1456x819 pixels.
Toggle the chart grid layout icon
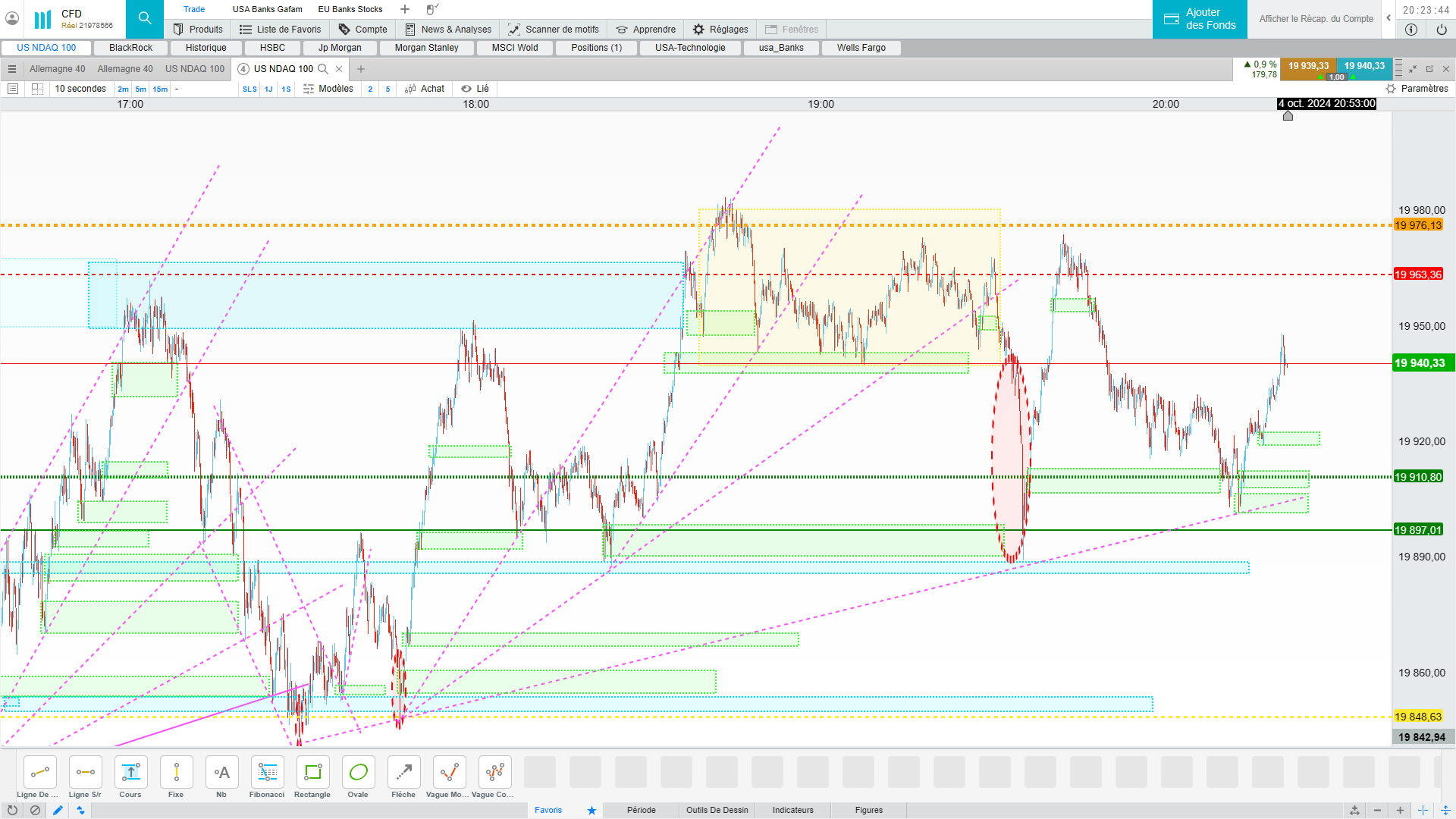(x=37, y=89)
